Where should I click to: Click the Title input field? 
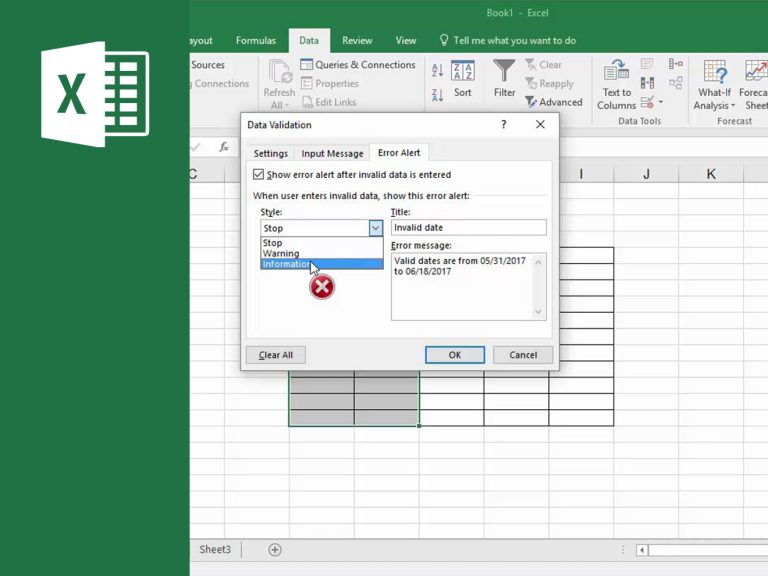coord(468,228)
